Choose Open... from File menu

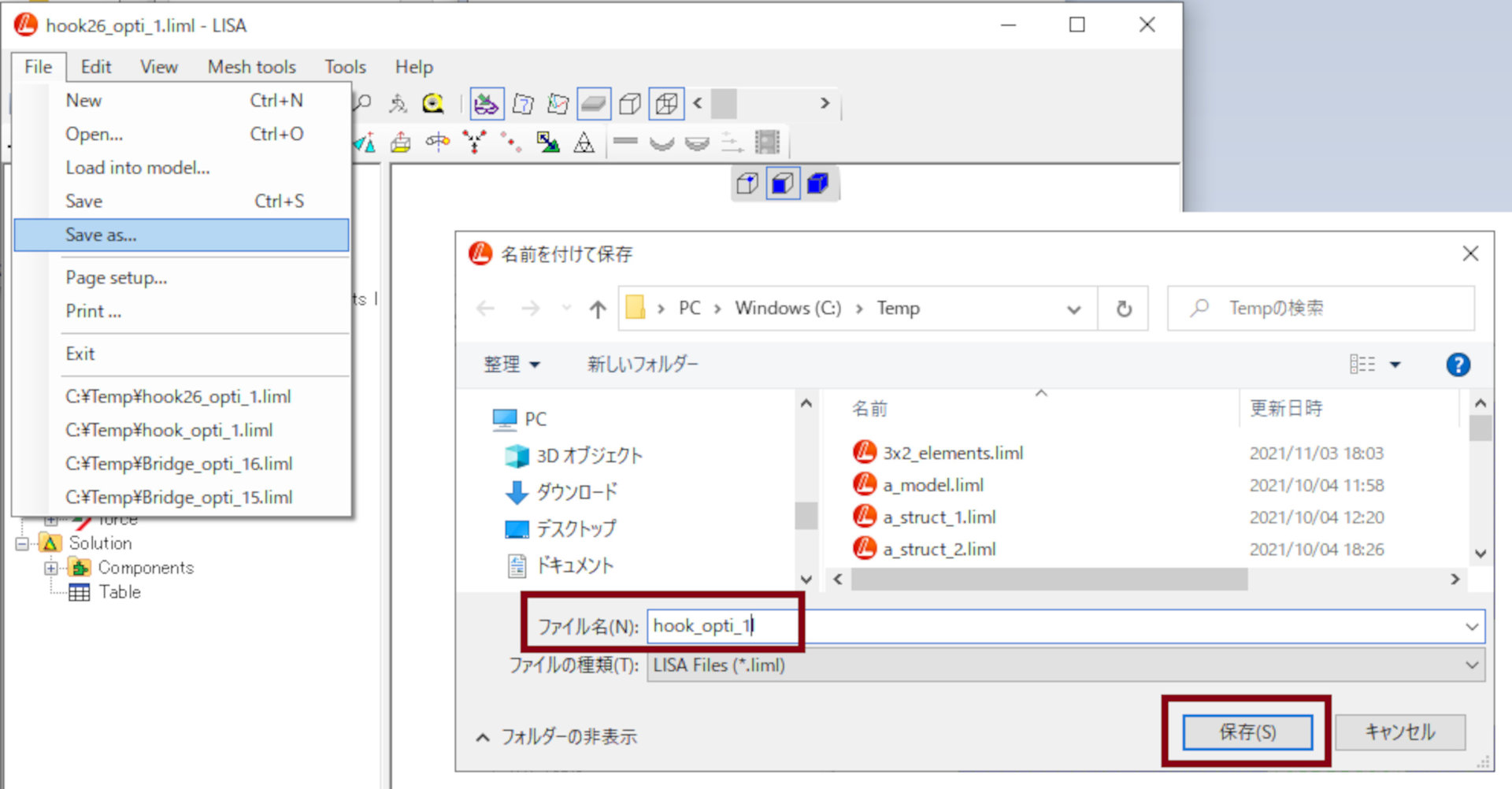[182, 134]
